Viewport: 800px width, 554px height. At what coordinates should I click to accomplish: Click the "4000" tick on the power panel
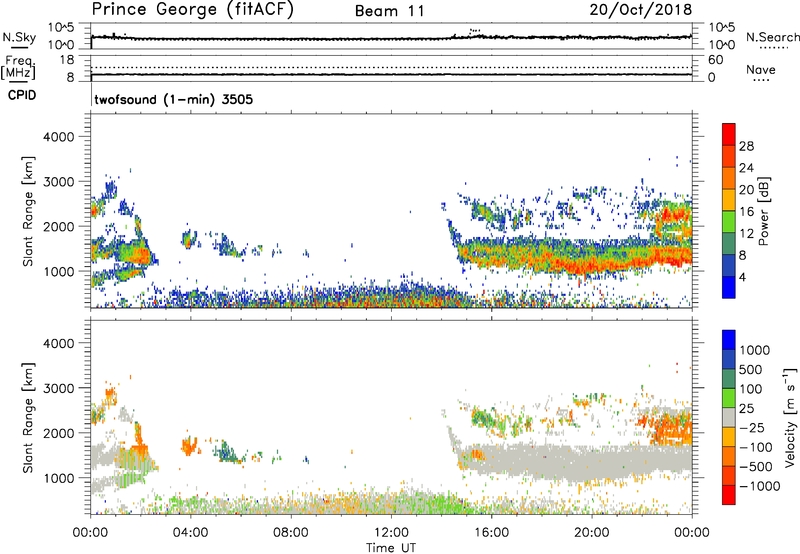[x=58, y=137]
